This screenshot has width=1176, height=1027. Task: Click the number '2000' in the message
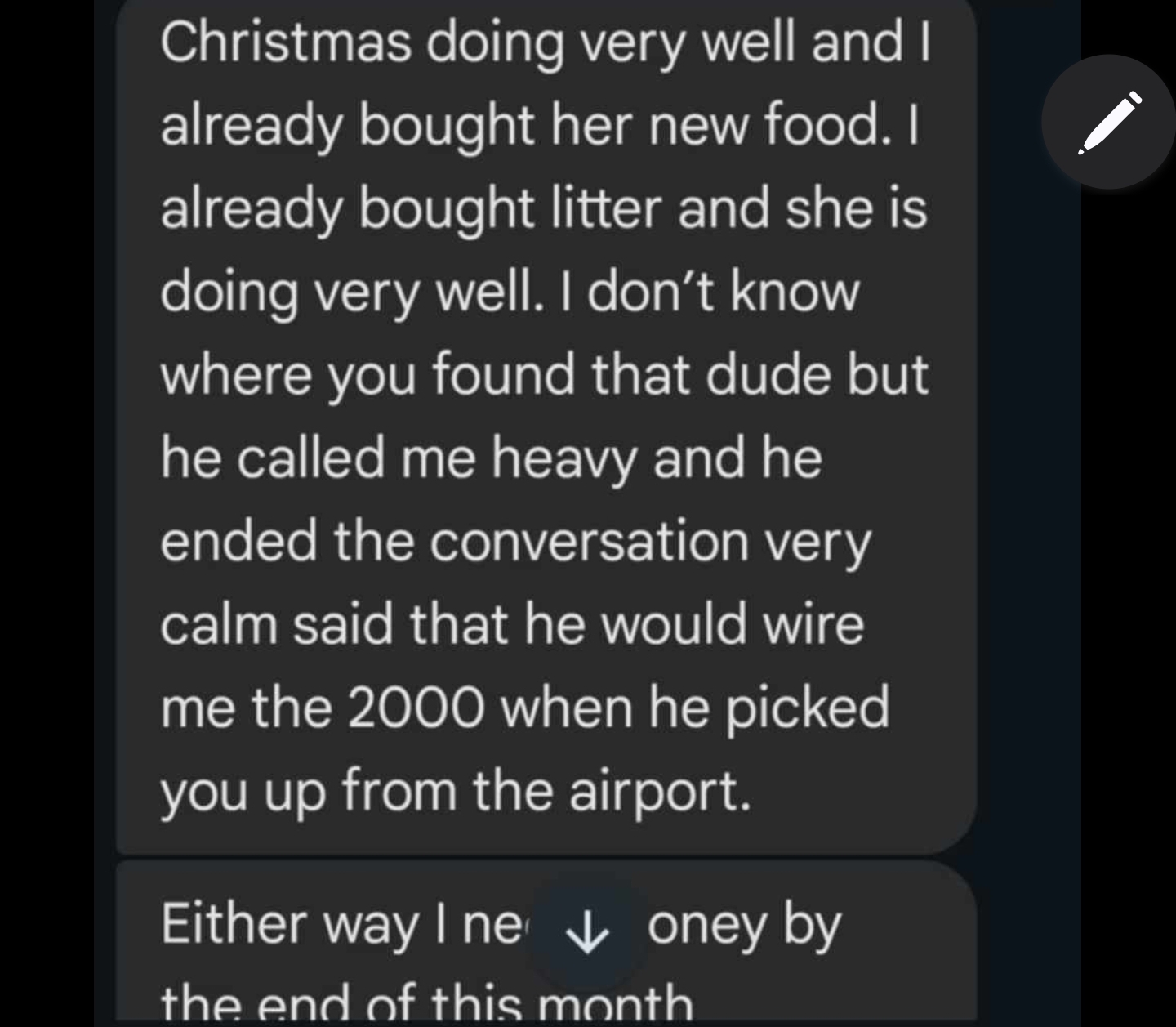pyautogui.click(x=412, y=708)
